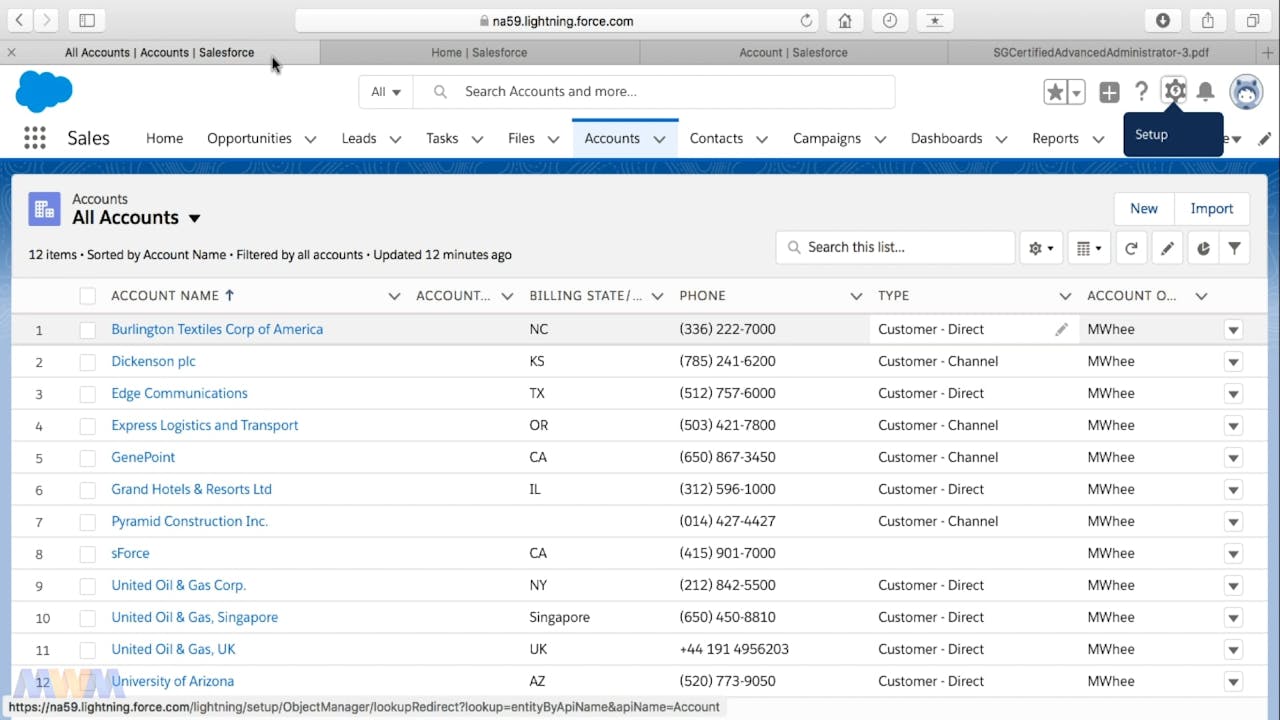
Task: Click the filter funnel icon
Action: click(1235, 248)
